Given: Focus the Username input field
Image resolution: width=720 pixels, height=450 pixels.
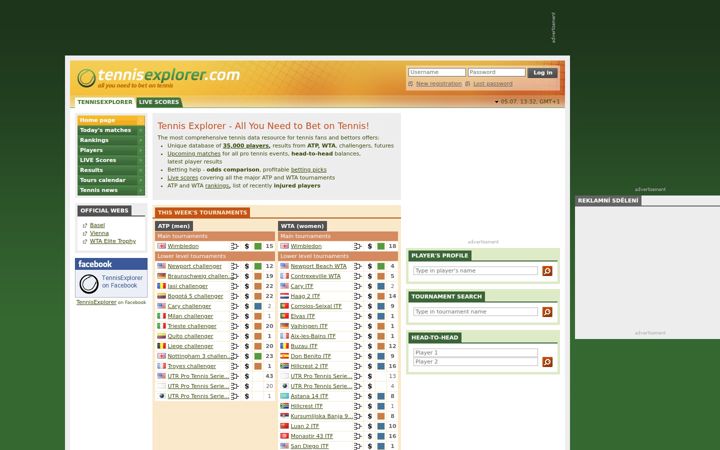Looking at the screenshot, I should coord(437,73).
